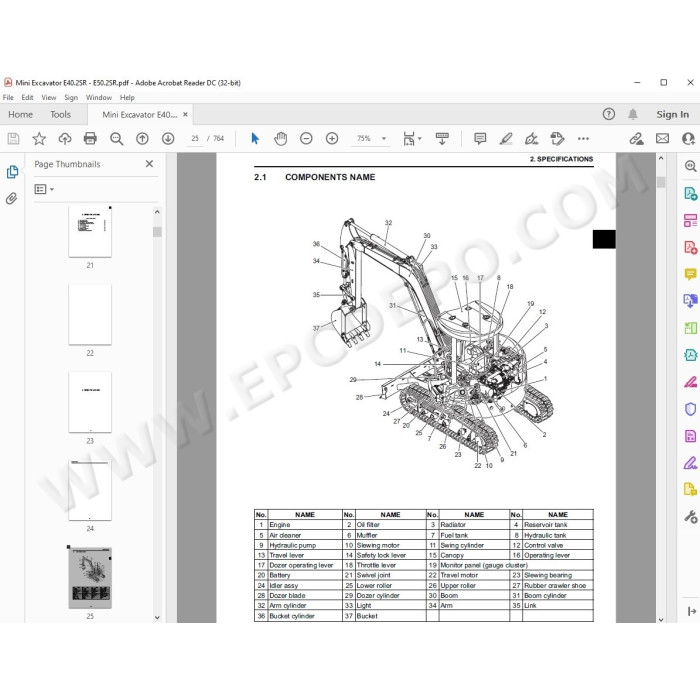This screenshot has width=700, height=700.
Task: Activate the selection arrow tool
Action: point(255,139)
